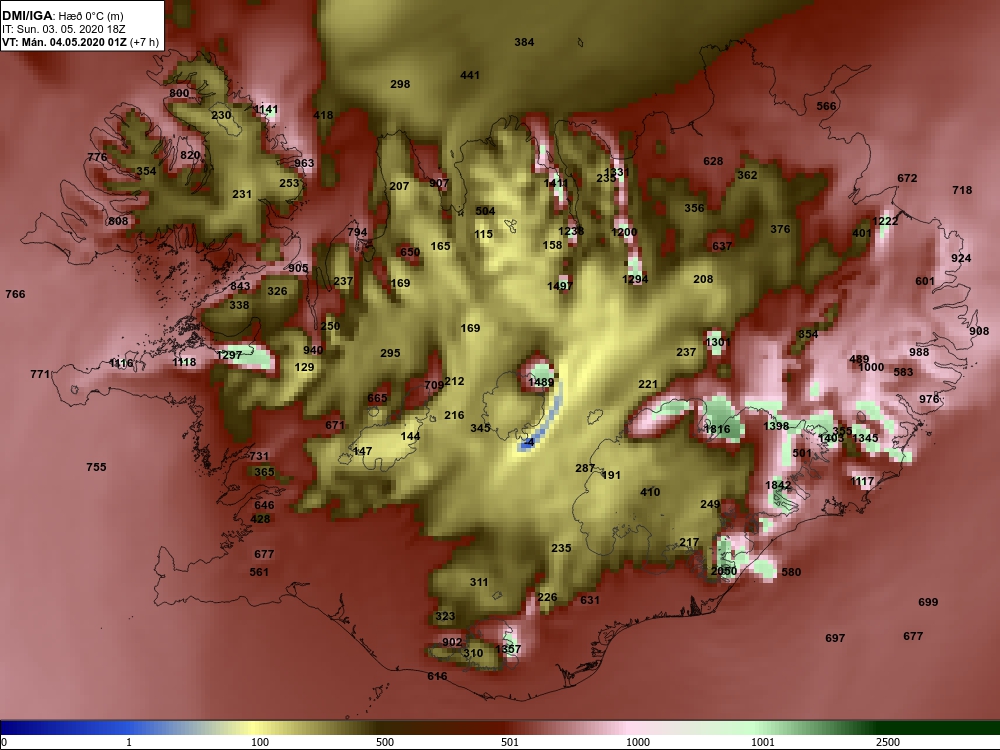This screenshot has width=1000, height=750.
Task: Click the map value '147'
Action: point(362,452)
